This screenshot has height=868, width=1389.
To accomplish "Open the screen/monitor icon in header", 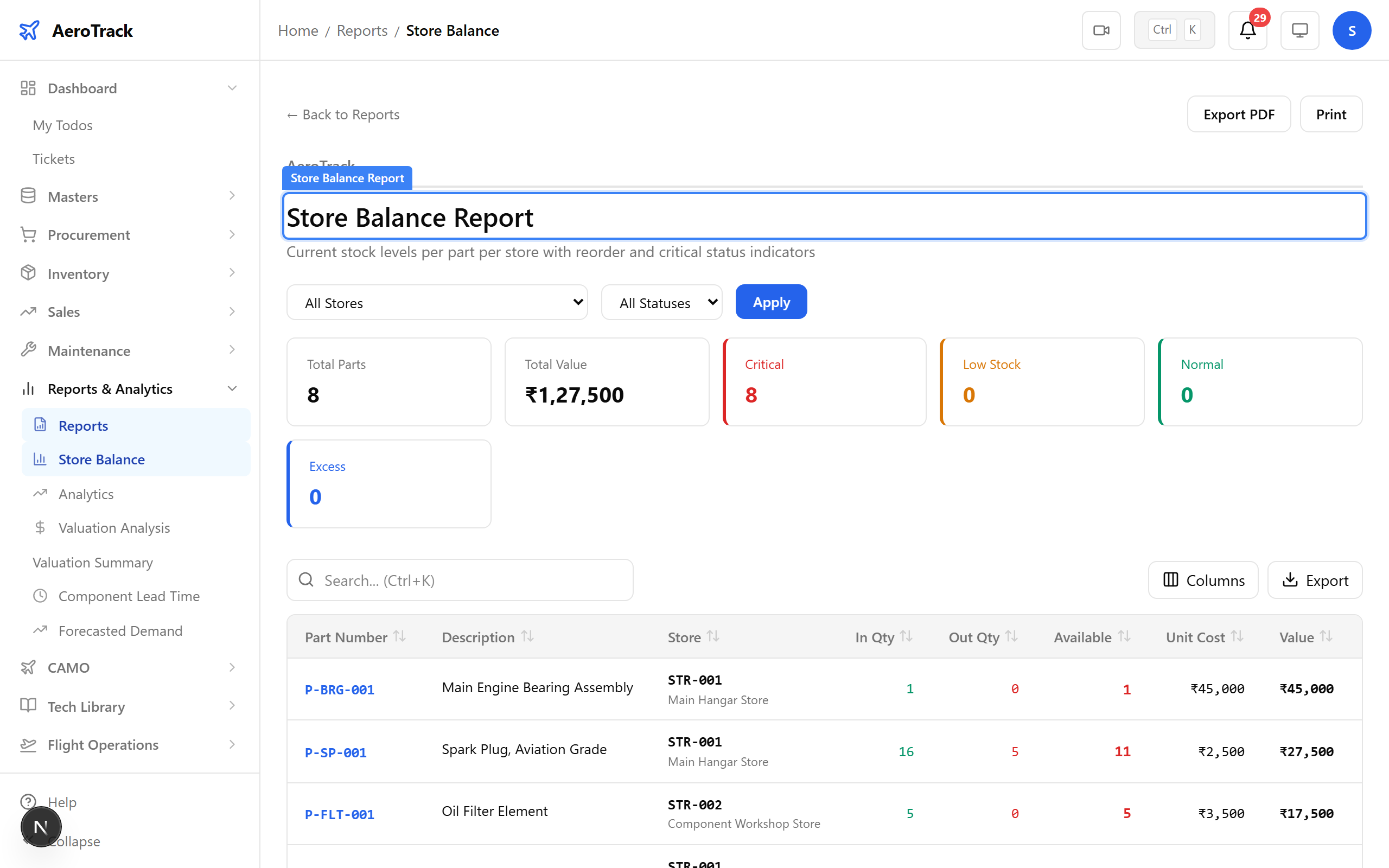I will (1299, 30).
